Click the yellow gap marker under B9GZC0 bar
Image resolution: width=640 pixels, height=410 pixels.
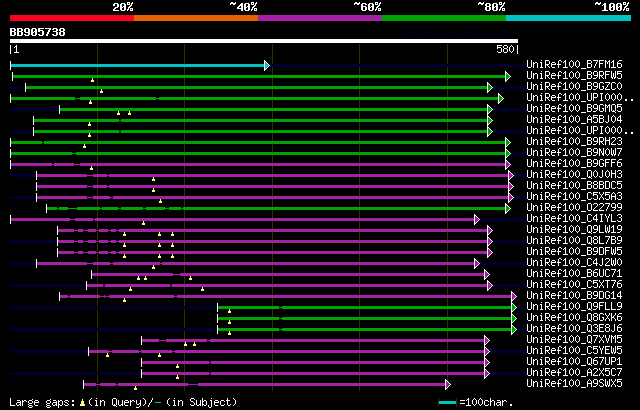[102, 91]
